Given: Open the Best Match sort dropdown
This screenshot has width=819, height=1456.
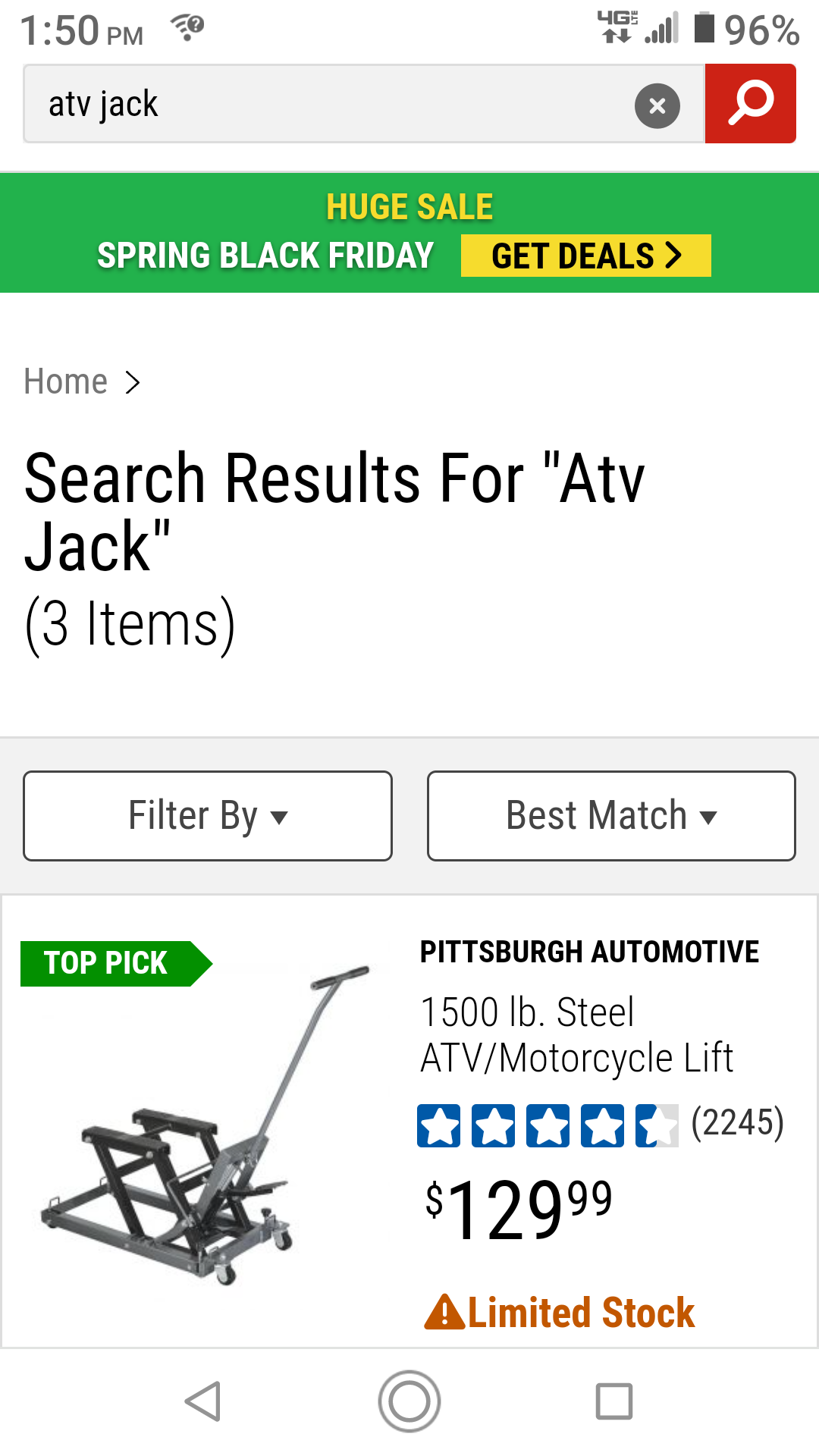Looking at the screenshot, I should click(x=611, y=816).
